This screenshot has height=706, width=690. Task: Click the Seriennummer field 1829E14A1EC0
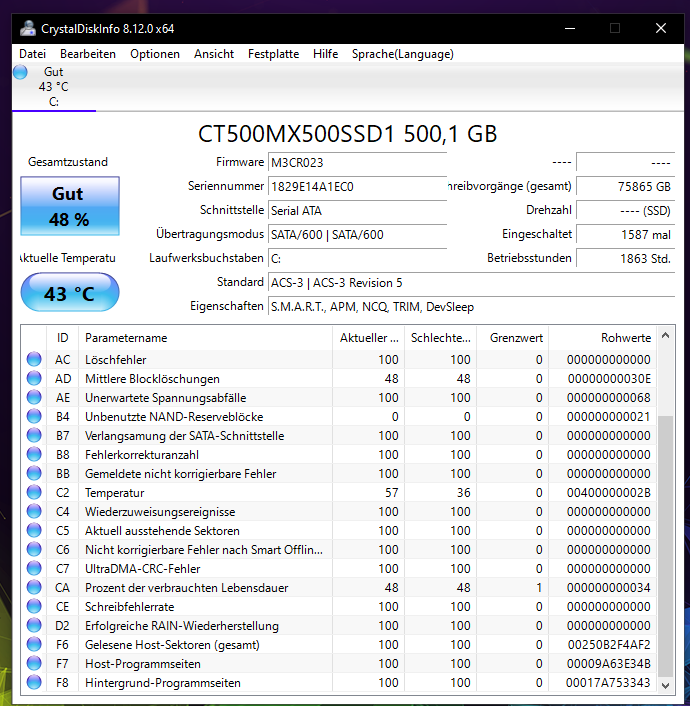click(358, 186)
